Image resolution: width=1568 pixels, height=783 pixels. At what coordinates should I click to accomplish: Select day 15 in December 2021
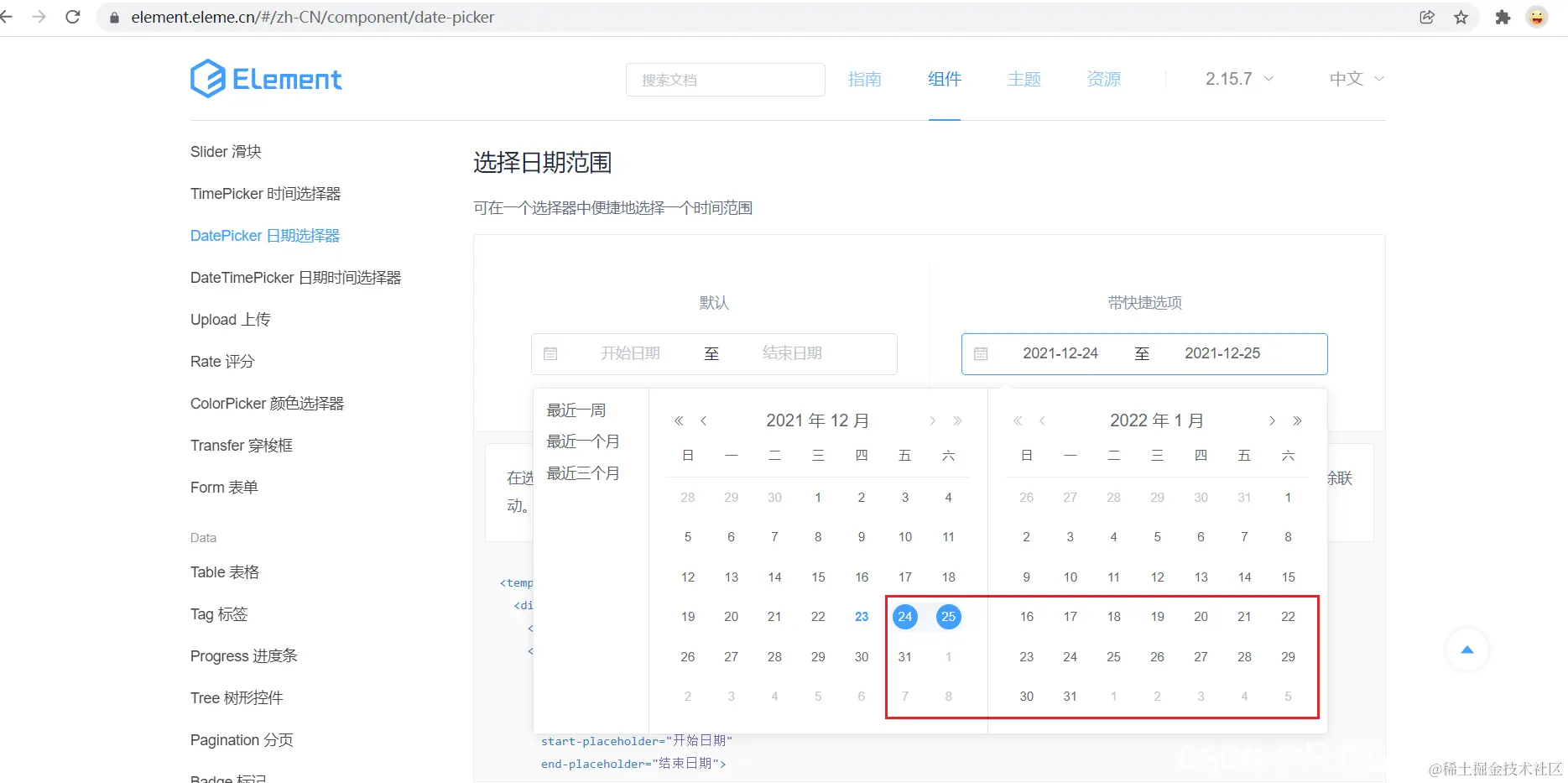[x=818, y=577]
